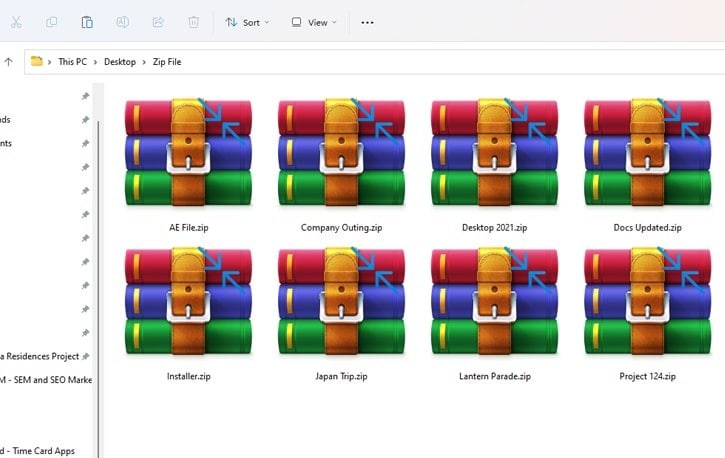
Task: Select the Installer.zip archive icon
Action: [x=188, y=301]
